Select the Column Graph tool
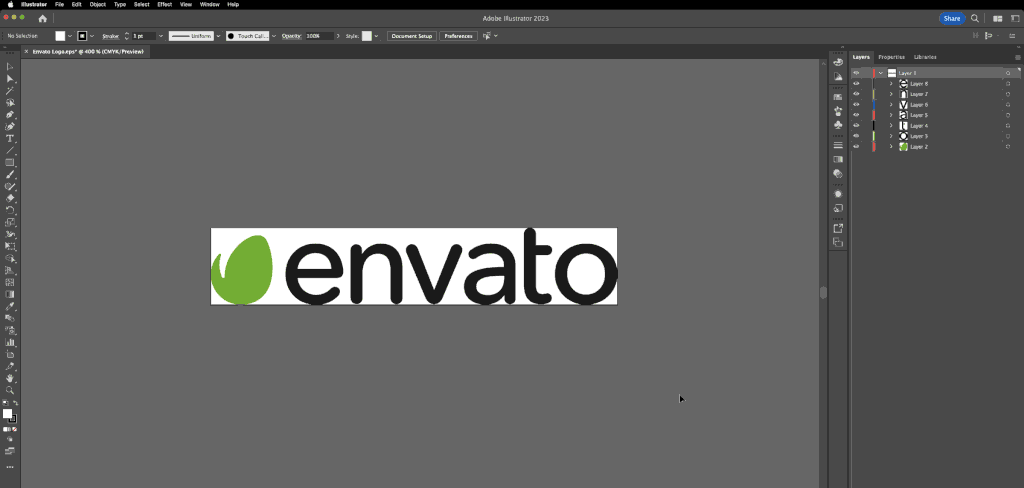Screen dimensions: 1024x488 tap(10, 342)
